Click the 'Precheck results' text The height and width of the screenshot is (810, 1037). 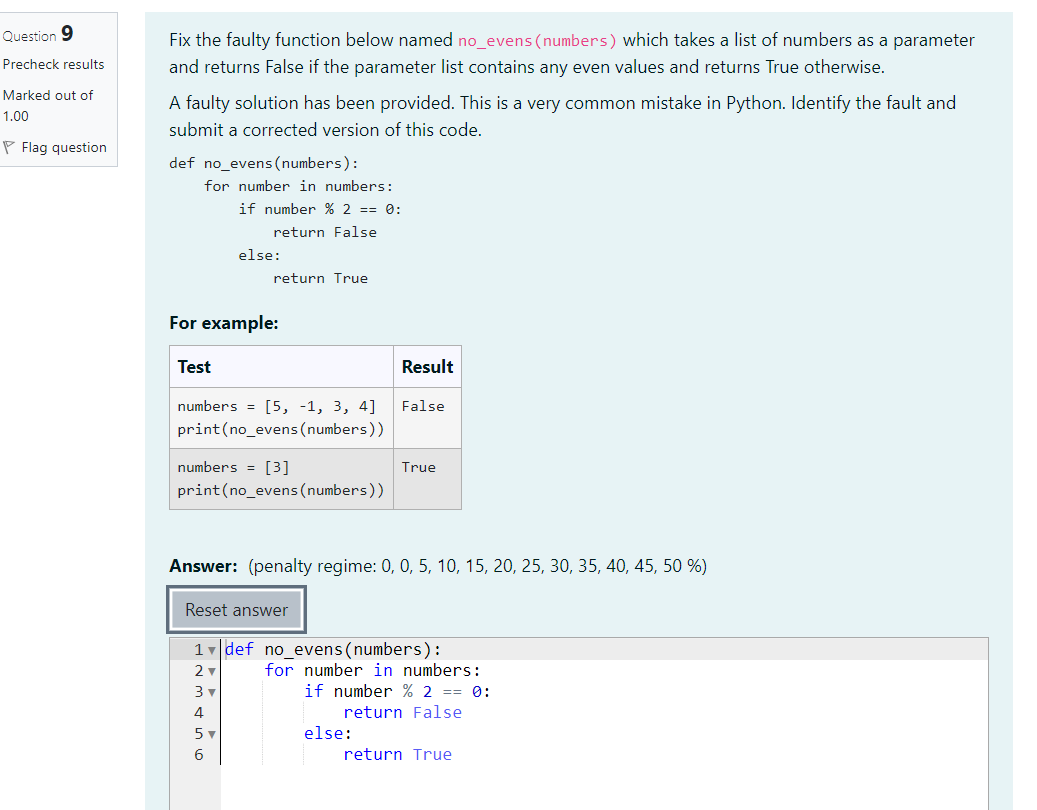click(54, 65)
